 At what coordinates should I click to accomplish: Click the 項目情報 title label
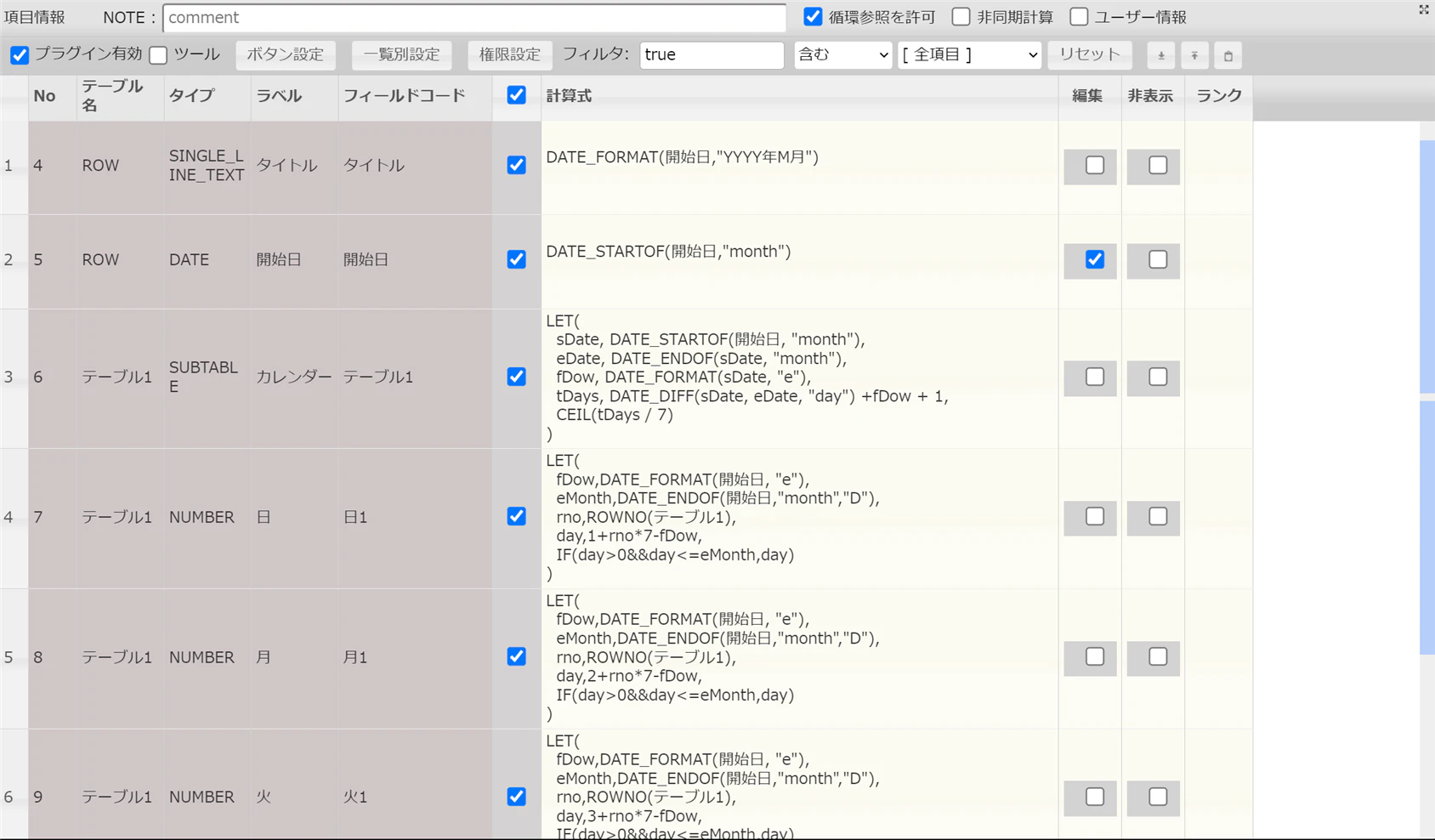pyautogui.click(x=35, y=17)
